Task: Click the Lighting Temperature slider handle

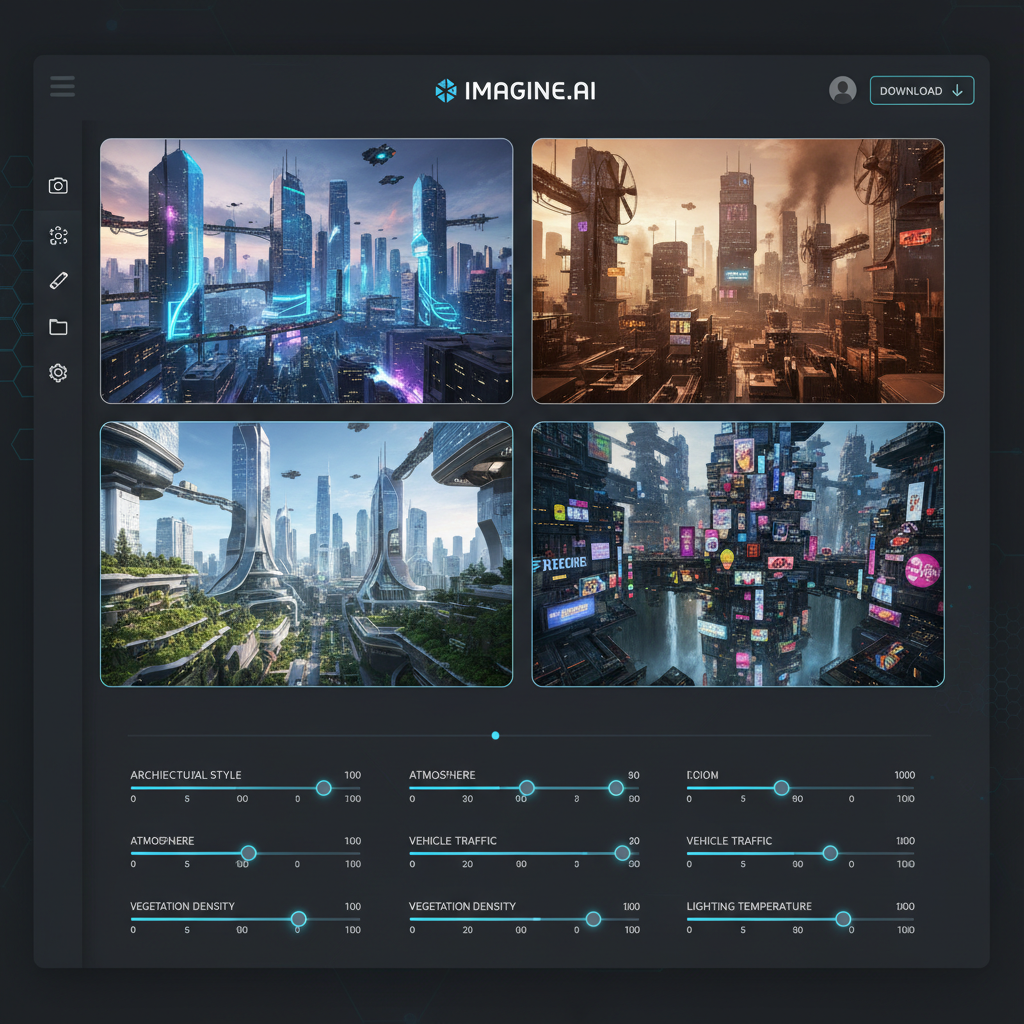Action: 843,919
